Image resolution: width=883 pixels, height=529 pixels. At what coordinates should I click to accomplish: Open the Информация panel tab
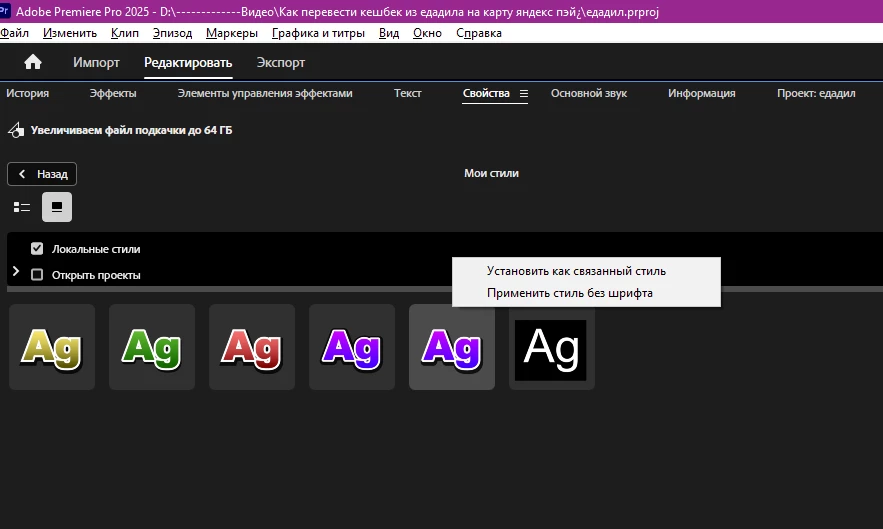pyautogui.click(x=702, y=94)
